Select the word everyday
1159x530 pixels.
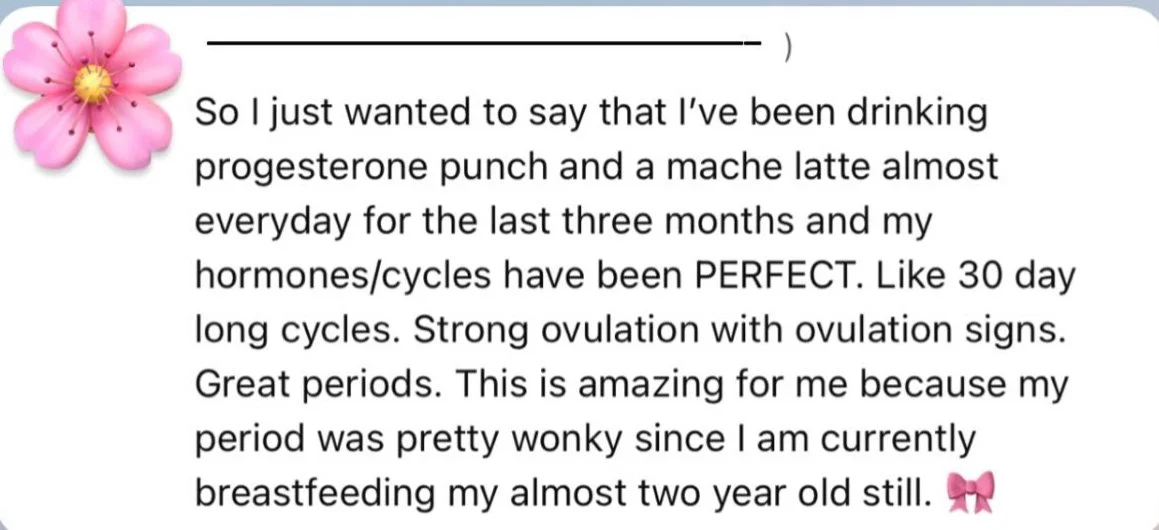click(271, 224)
